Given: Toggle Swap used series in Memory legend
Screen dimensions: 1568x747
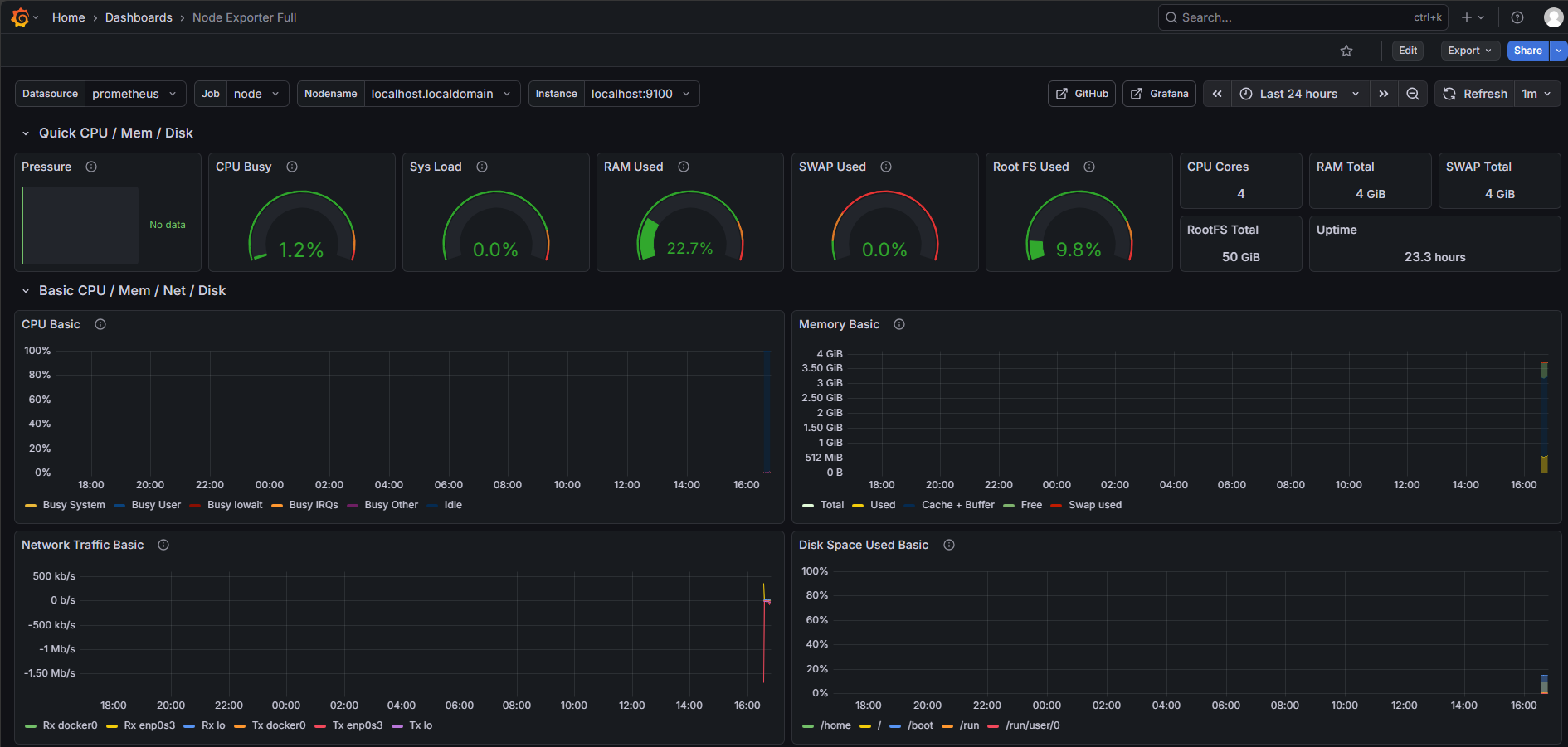Looking at the screenshot, I should click(1094, 505).
